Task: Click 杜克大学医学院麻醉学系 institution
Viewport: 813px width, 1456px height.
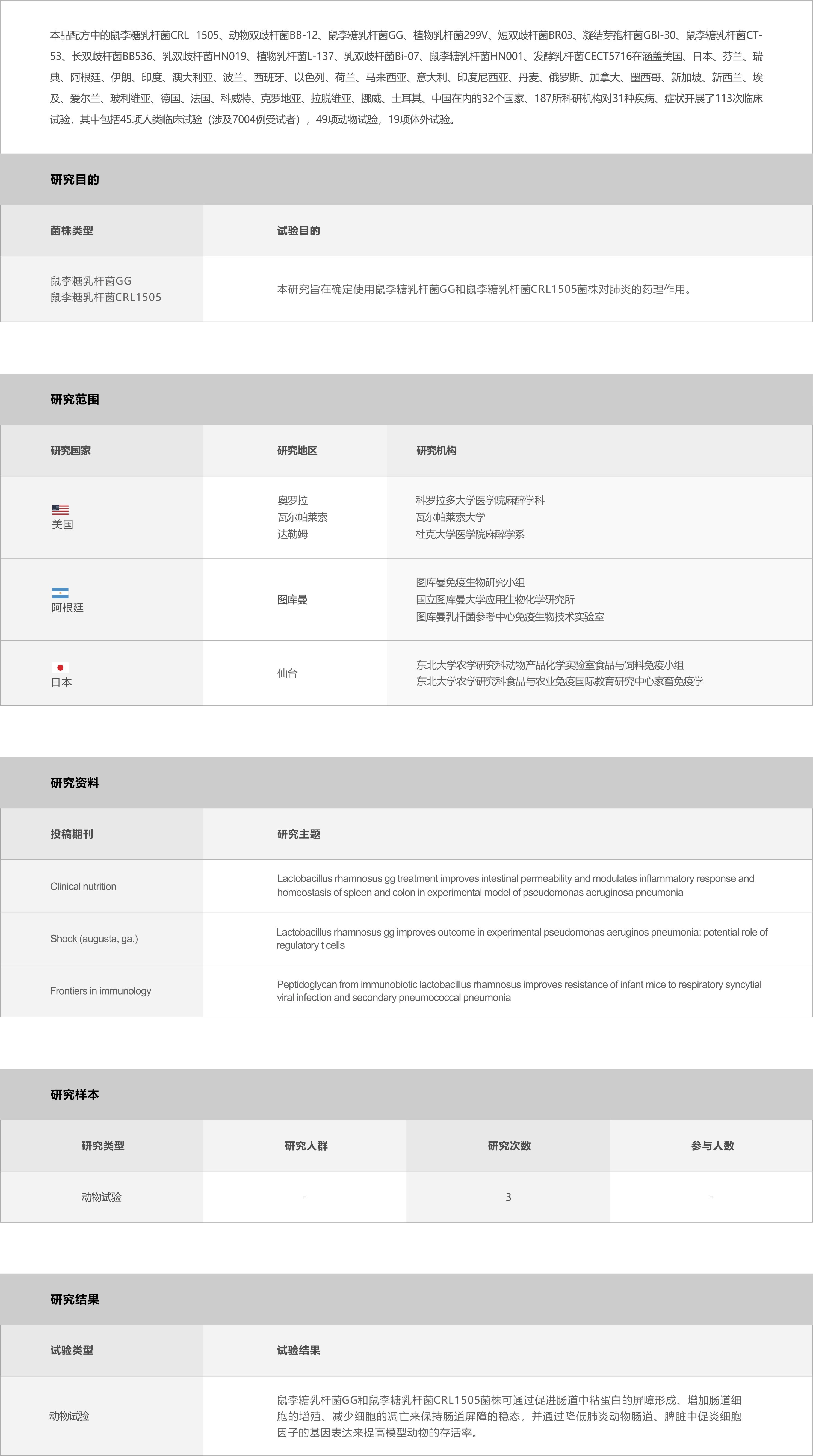Action: tap(470, 534)
